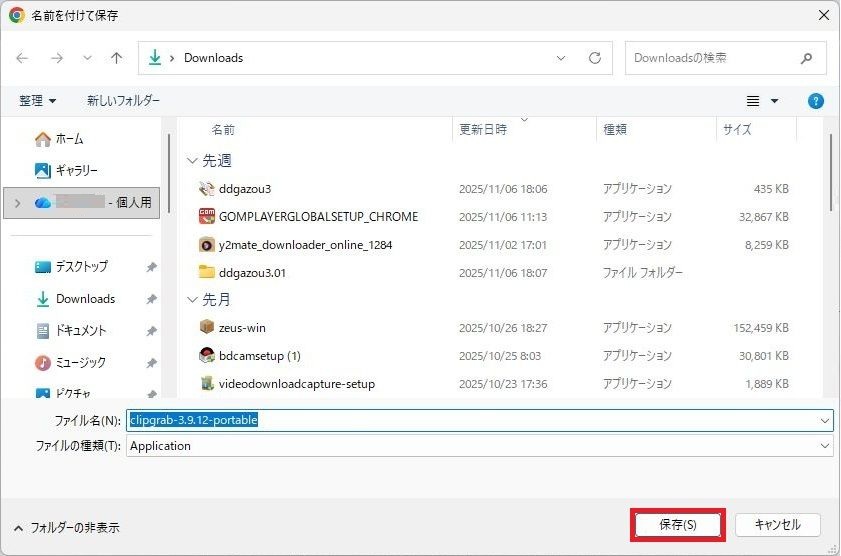The height and width of the screenshot is (556, 841).
Task: Collapse the 先月 group
Action: 192,300
